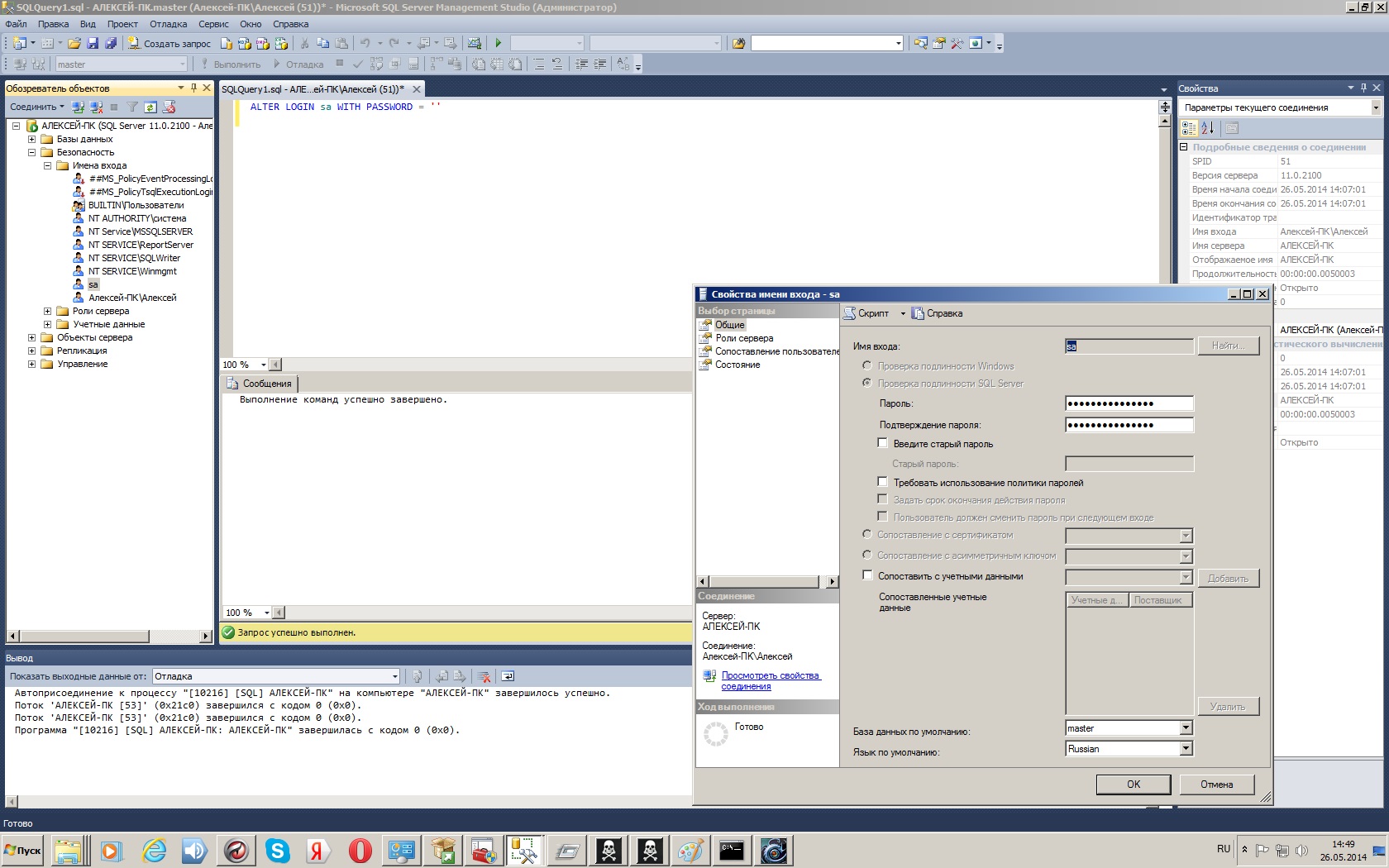Click the Save floppy disk toolbar icon

[93, 43]
